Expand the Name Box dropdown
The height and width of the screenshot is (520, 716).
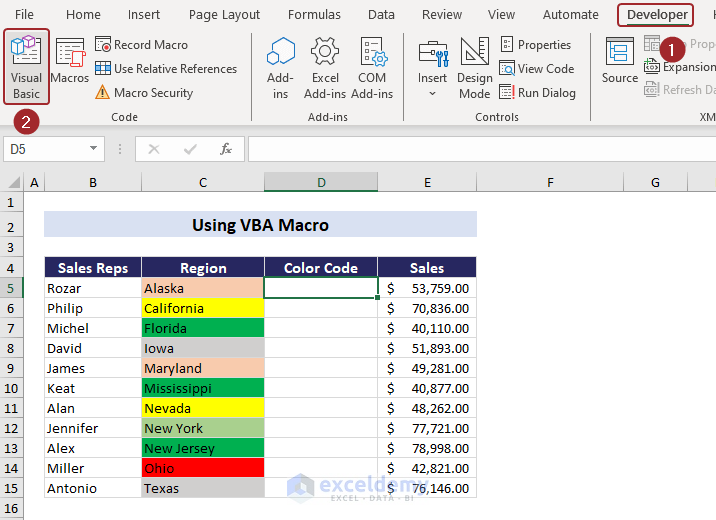tap(94, 148)
